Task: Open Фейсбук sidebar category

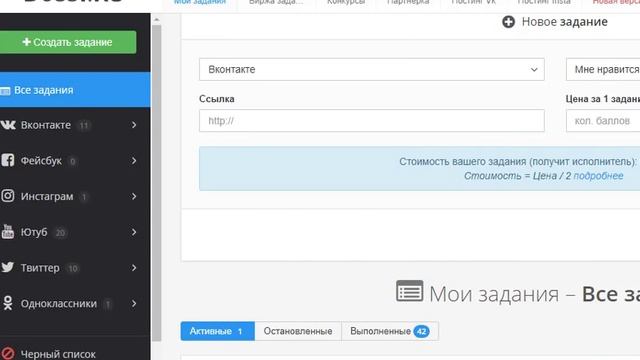Action: tap(75, 160)
